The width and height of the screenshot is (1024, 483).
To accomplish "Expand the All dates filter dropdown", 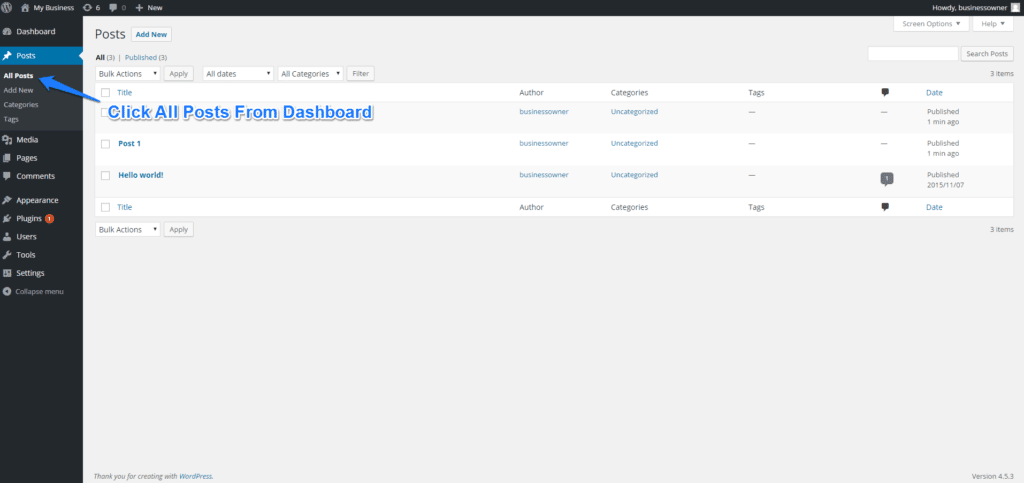I will pos(238,74).
